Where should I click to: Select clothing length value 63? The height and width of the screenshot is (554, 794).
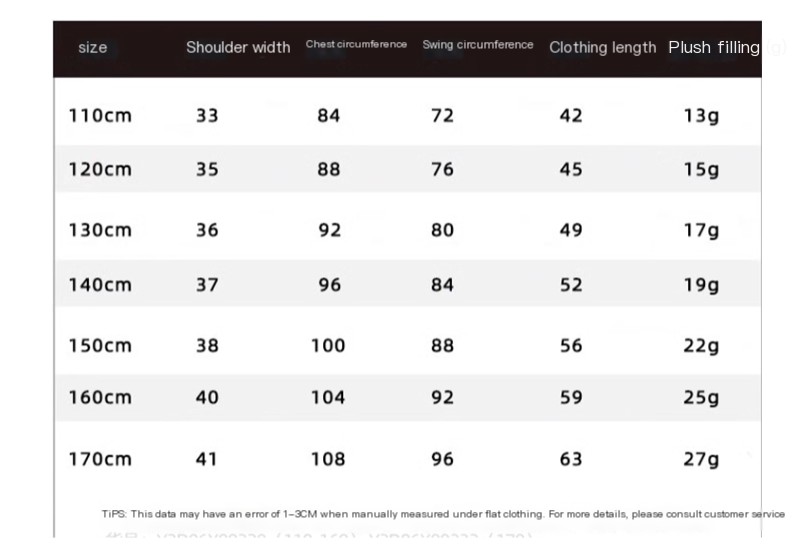tap(571, 460)
